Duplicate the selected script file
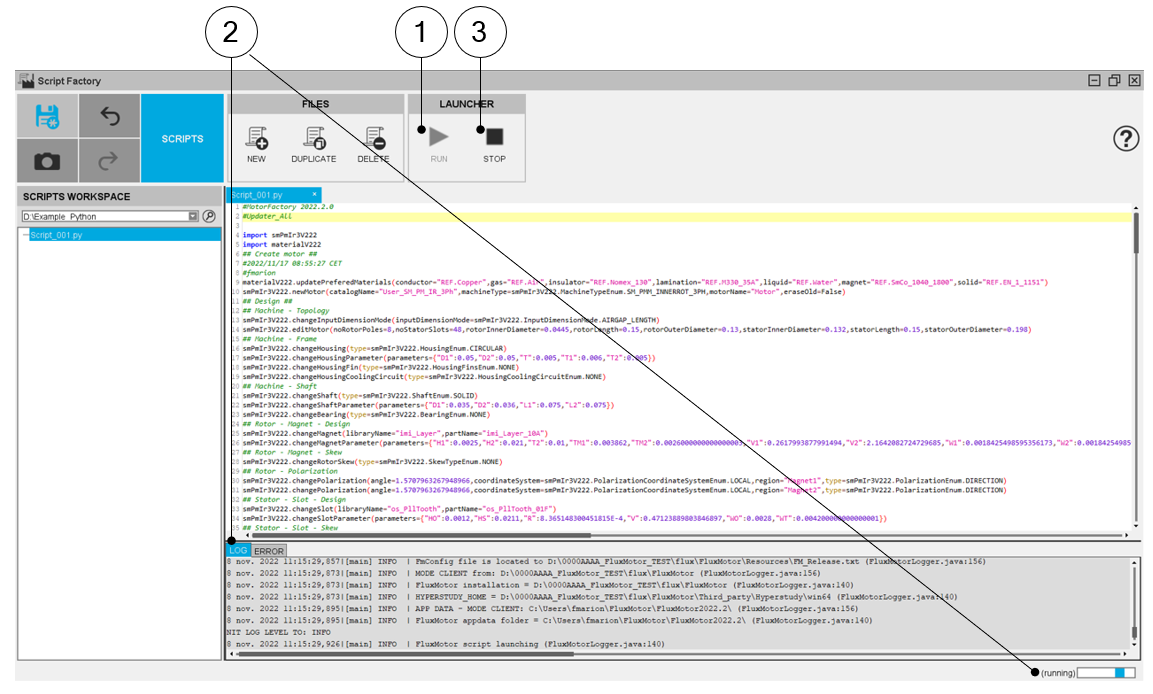1153x694 pixels. tap(314, 144)
